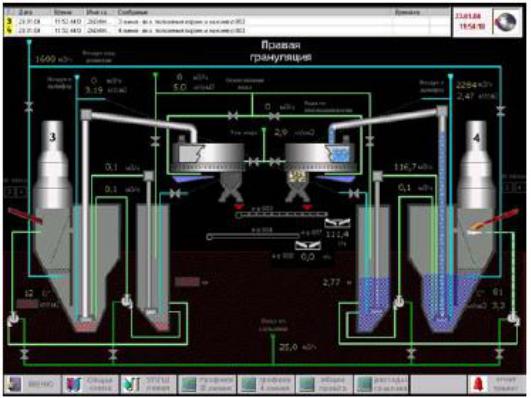Select the green water valve above granulator 4

(x=274, y=116)
